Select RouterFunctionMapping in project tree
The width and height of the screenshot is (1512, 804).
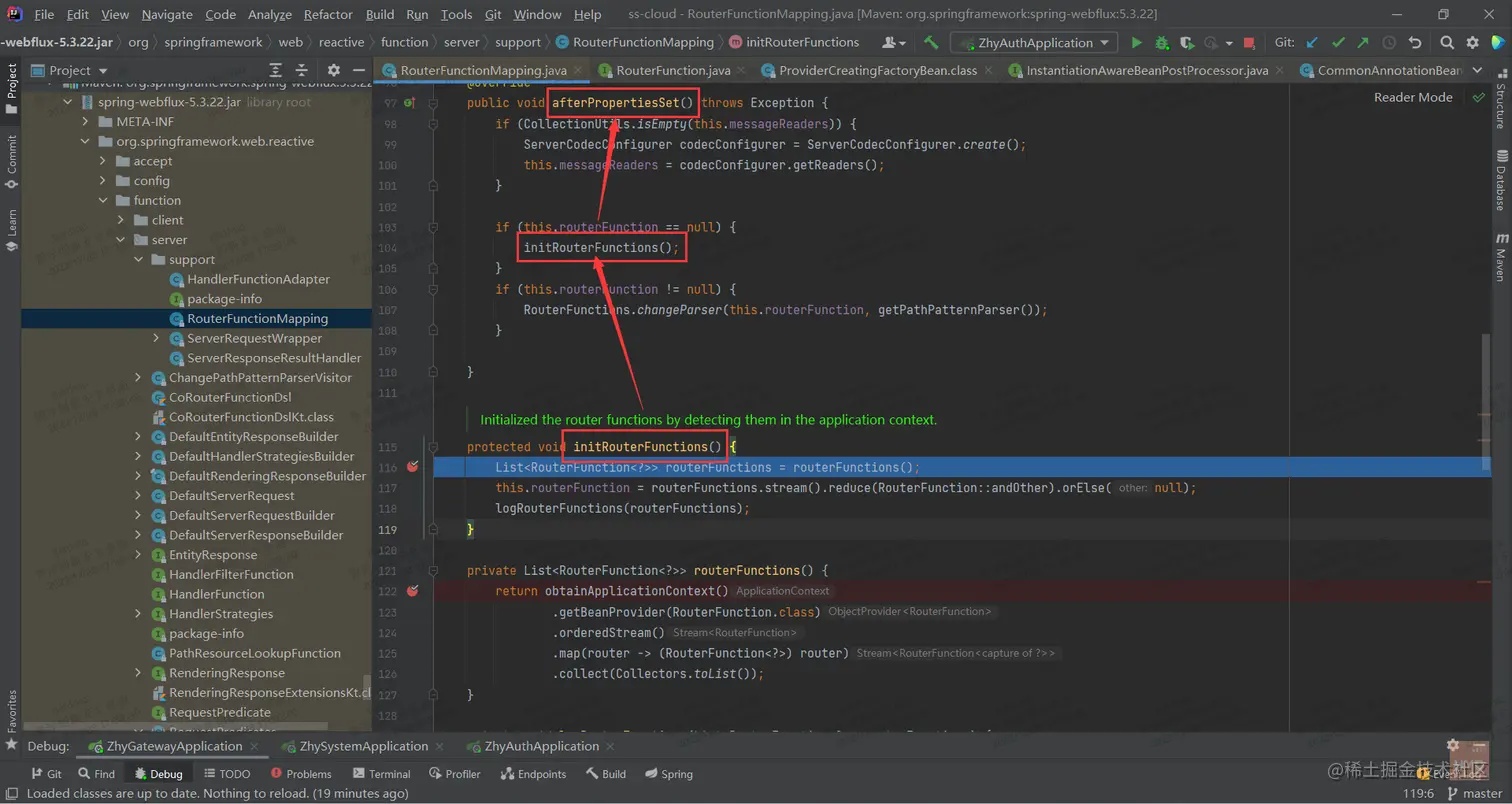pos(257,319)
